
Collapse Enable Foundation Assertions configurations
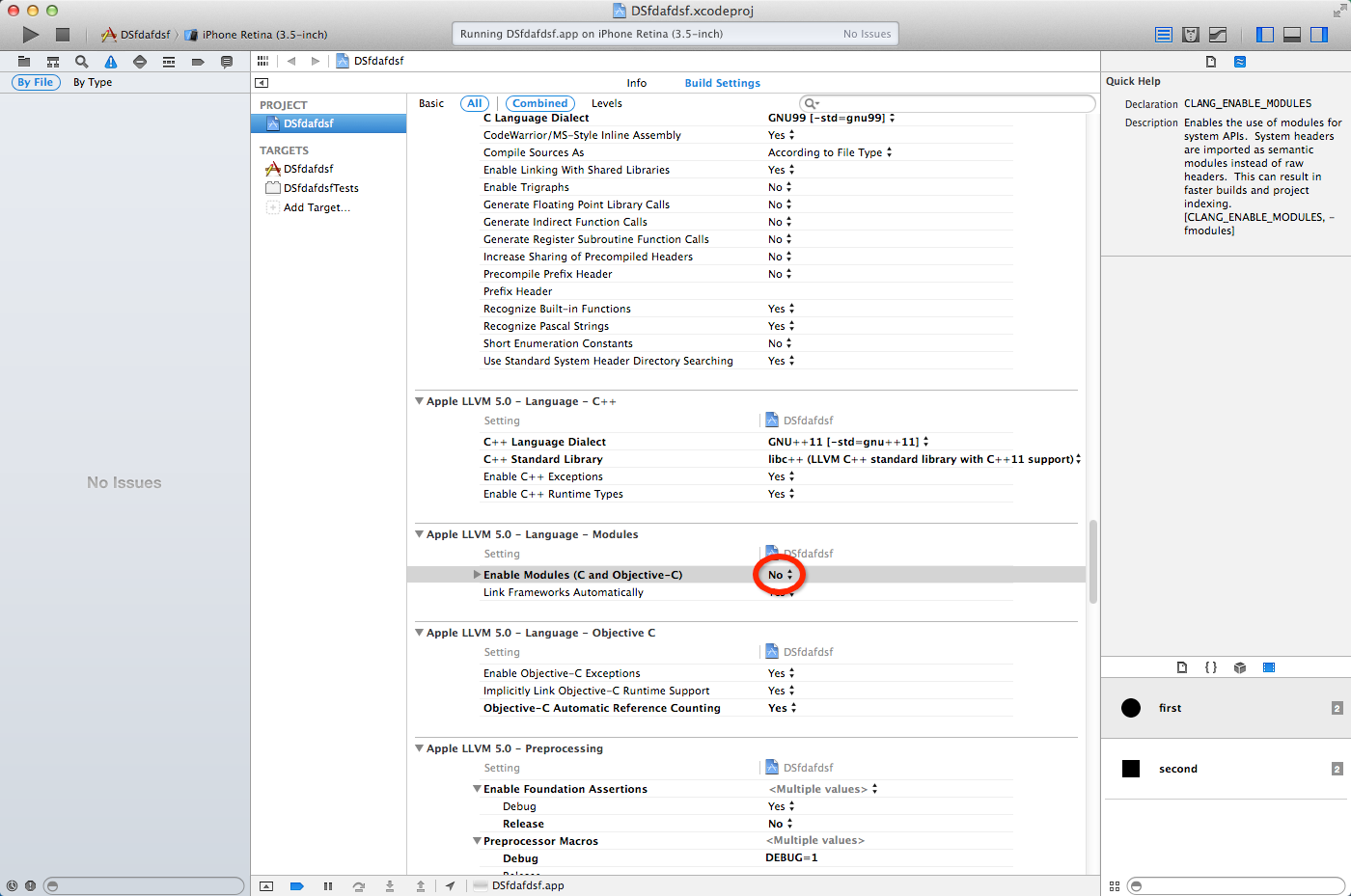(477, 789)
